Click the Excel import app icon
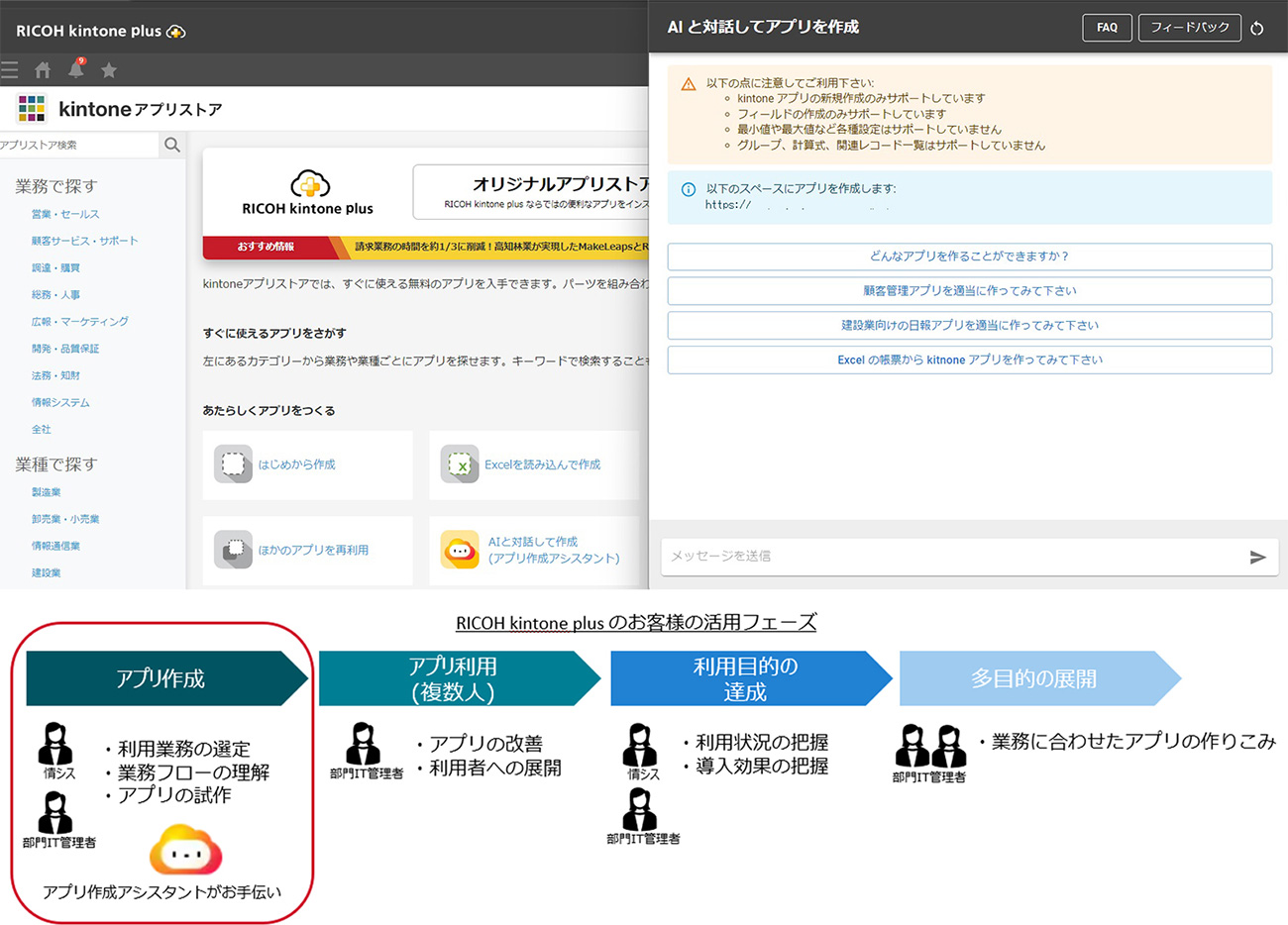The height and width of the screenshot is (925, 1288). pyautogui.click(x=459, y=464)
